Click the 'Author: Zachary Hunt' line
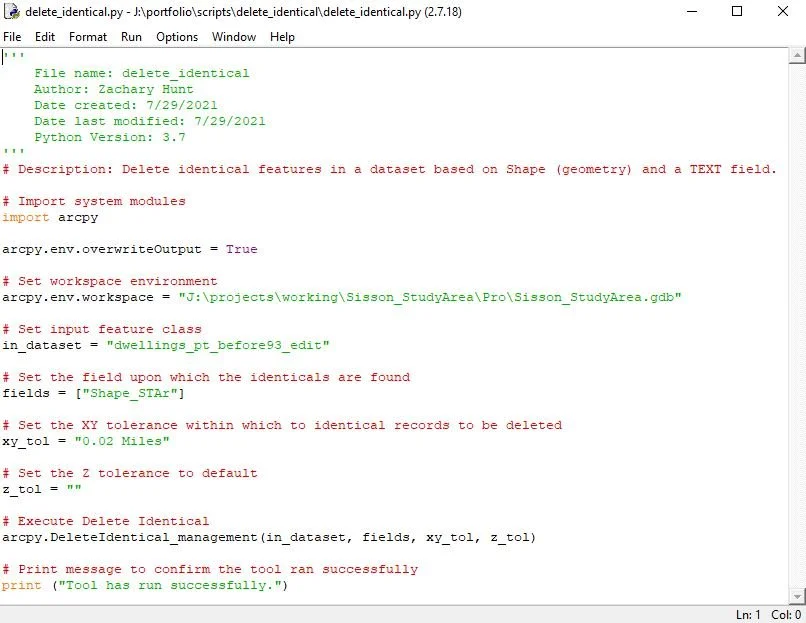The width and height of the screenshot is (806, 623). [x=114, y=89]
